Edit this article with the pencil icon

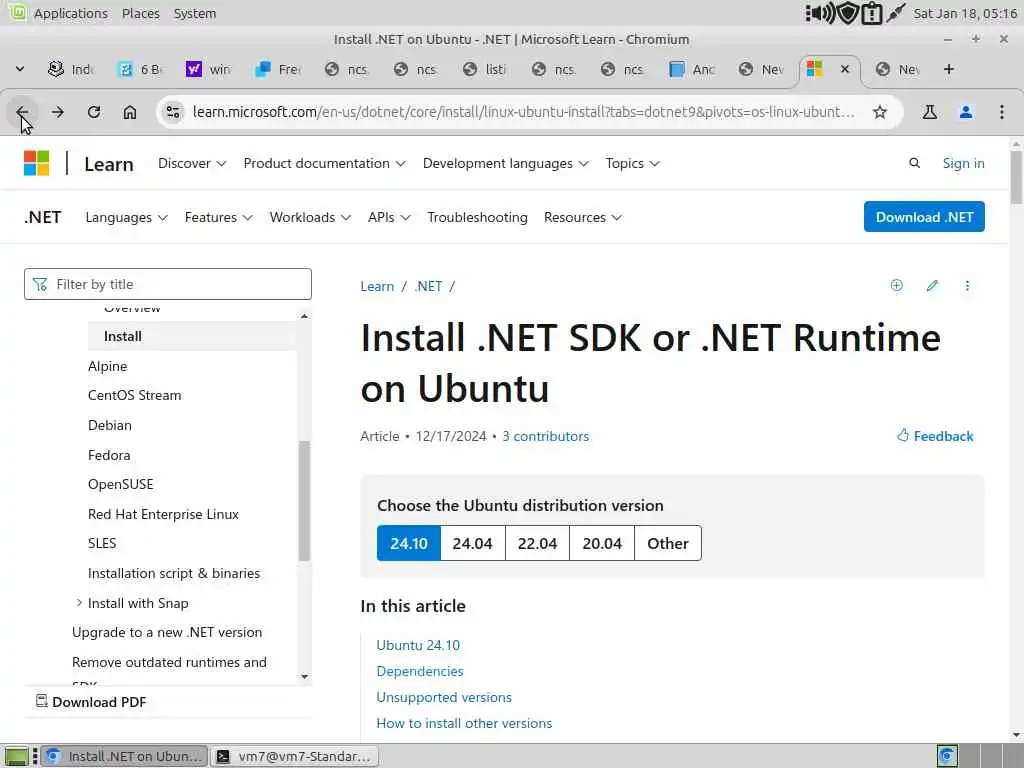[932, 285]
